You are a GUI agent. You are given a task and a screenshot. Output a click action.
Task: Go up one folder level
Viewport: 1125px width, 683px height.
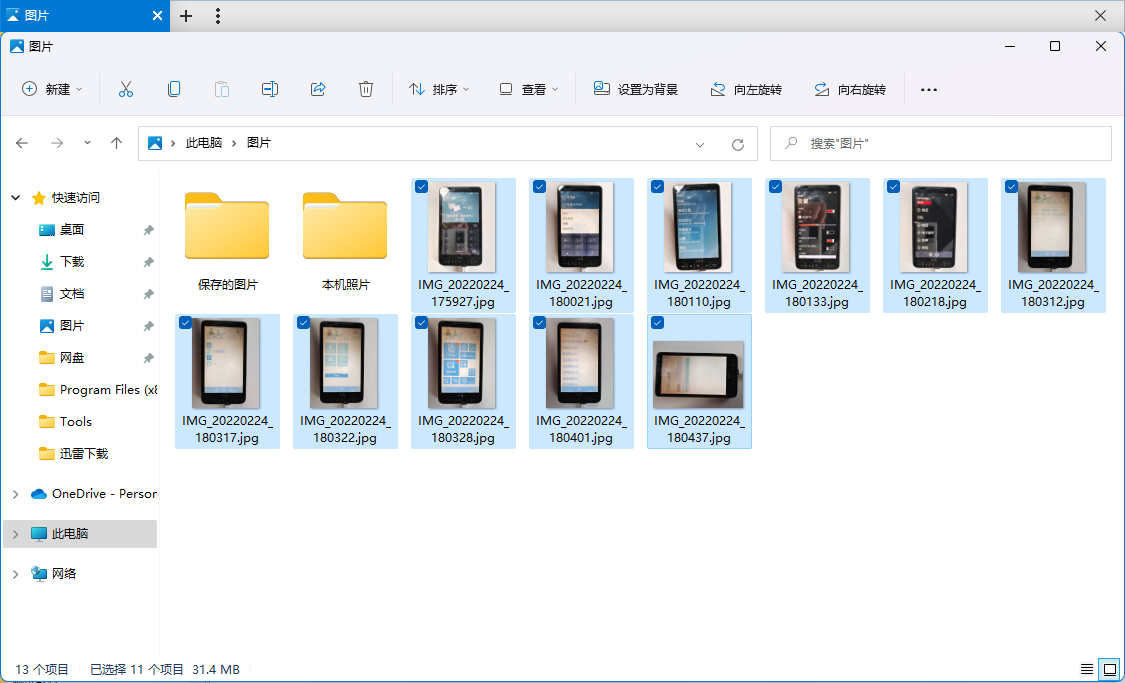(x=116, y=143)
